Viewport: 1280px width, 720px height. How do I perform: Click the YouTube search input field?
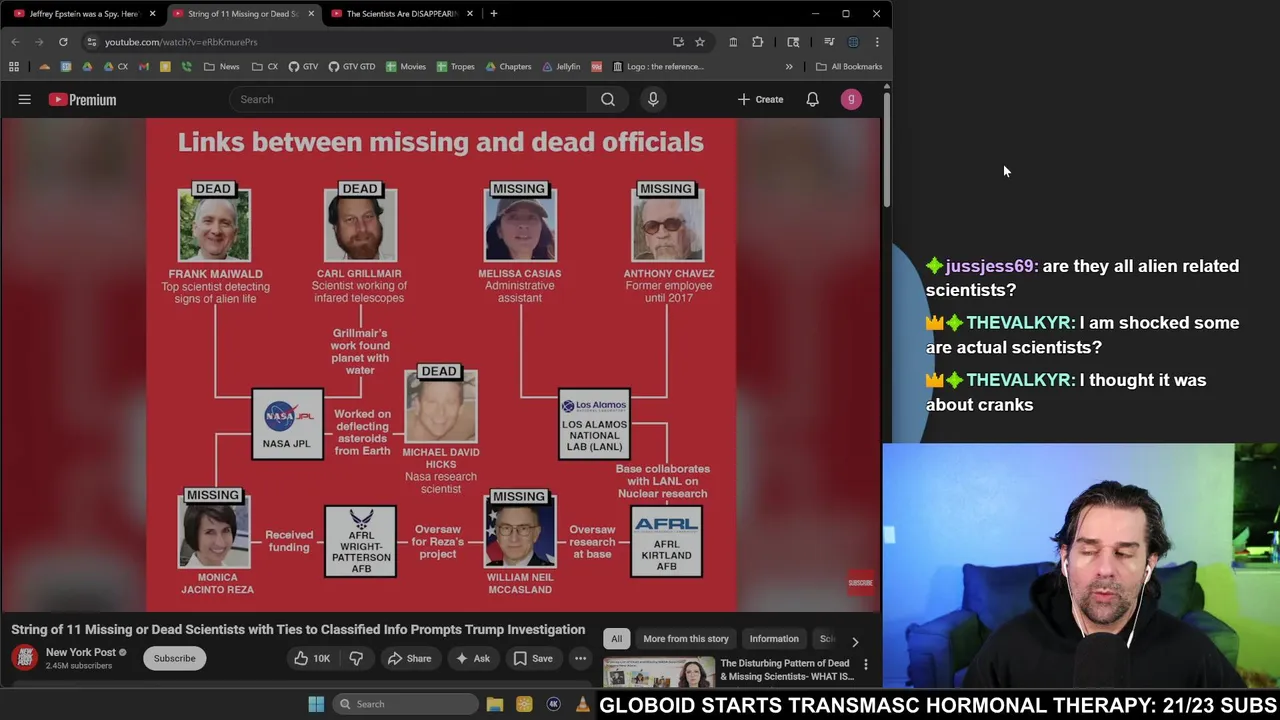tap(408, 99)
